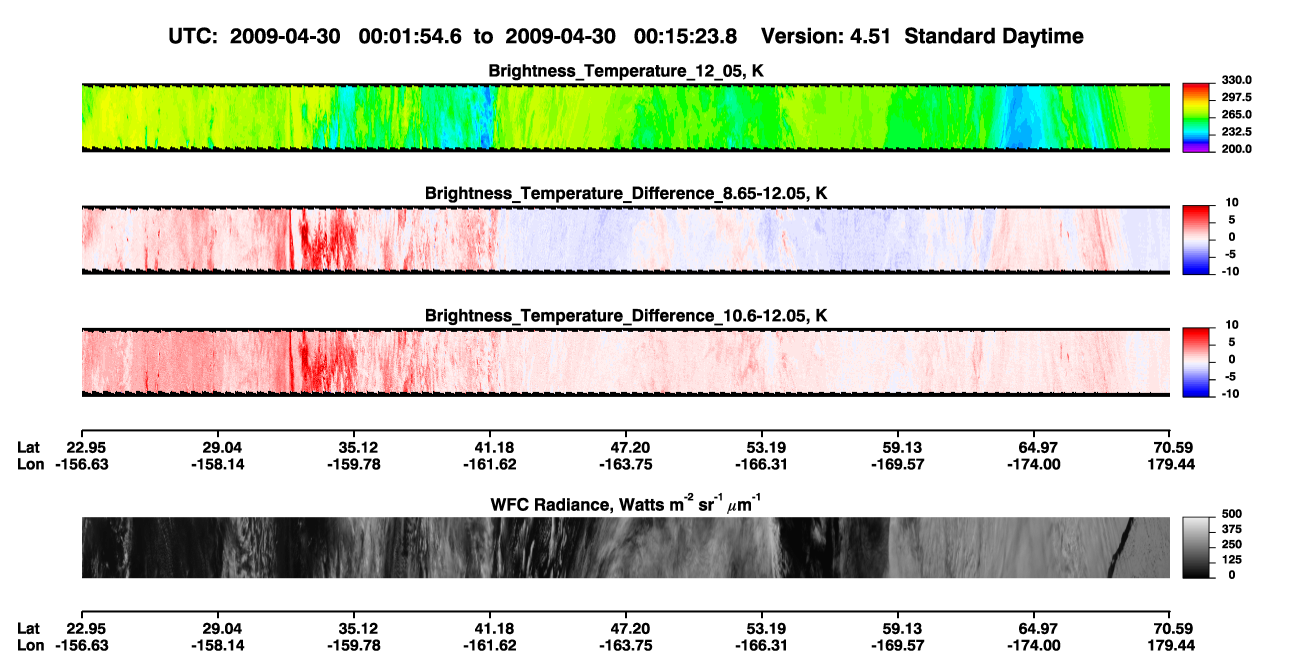The image size is (1300, 667).
Task: Click upper axis longitude value -156.63
Action: [x=84, y=464]
